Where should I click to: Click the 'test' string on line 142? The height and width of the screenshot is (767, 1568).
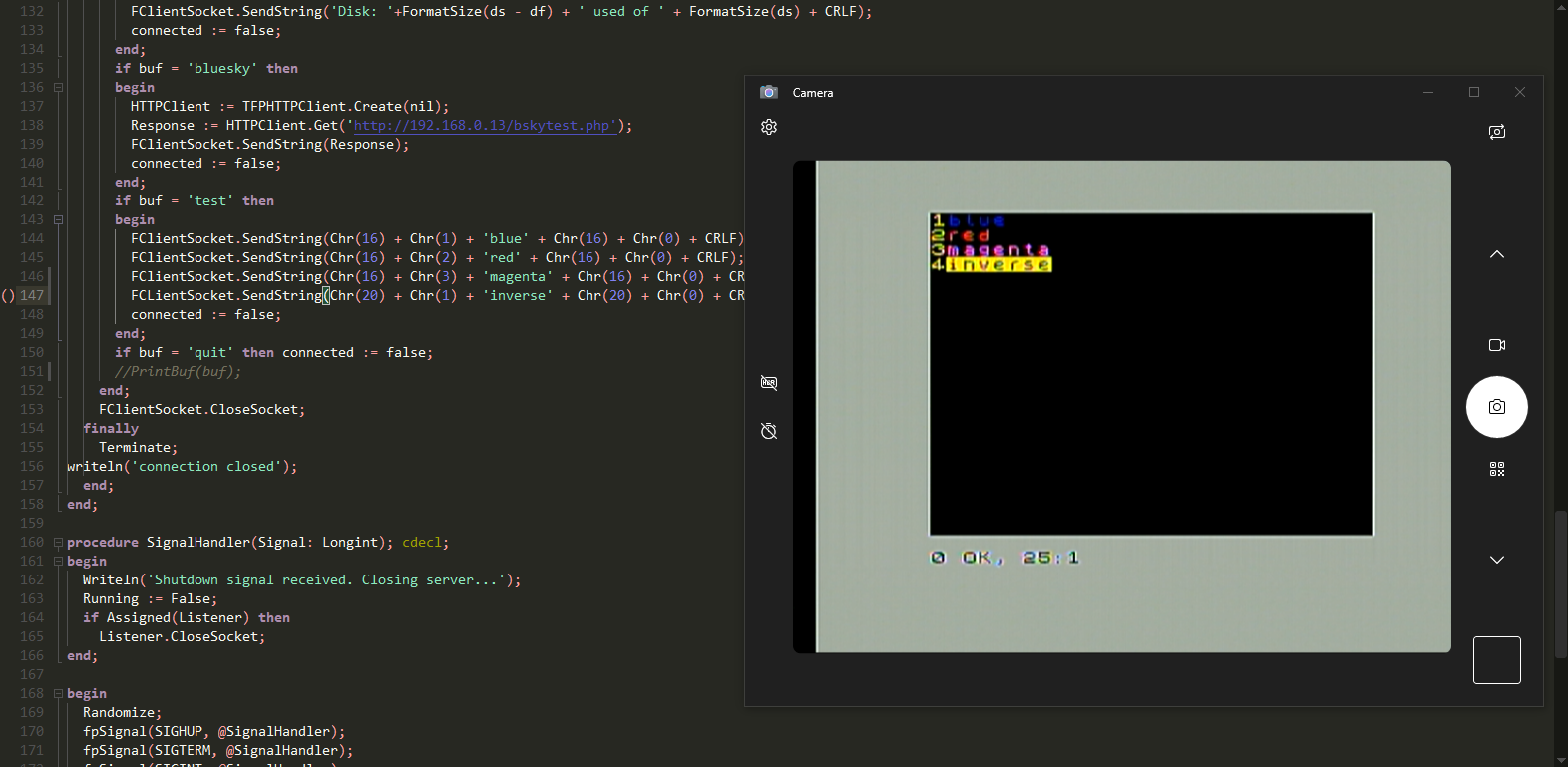pos(210,201)
